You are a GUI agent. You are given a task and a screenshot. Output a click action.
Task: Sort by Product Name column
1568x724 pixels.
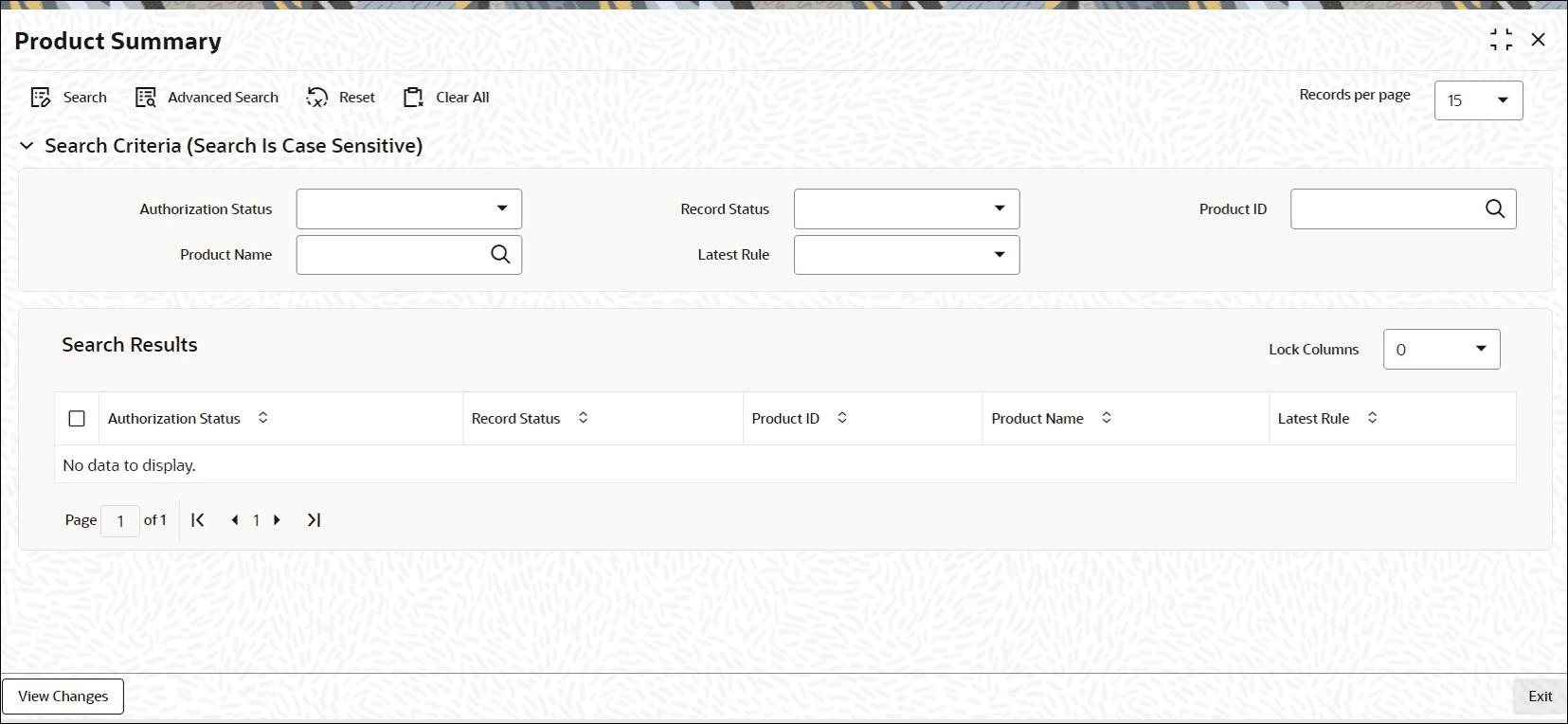point(1107,418)
